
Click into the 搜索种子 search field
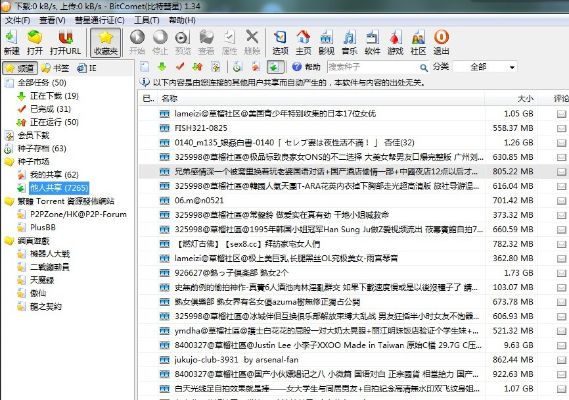(x=372, y=67)
